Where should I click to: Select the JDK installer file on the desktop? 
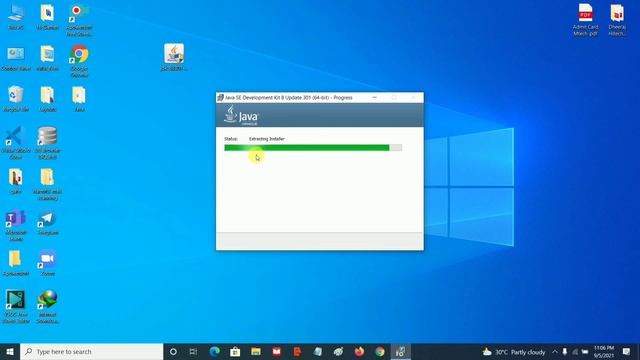(174, 58)
